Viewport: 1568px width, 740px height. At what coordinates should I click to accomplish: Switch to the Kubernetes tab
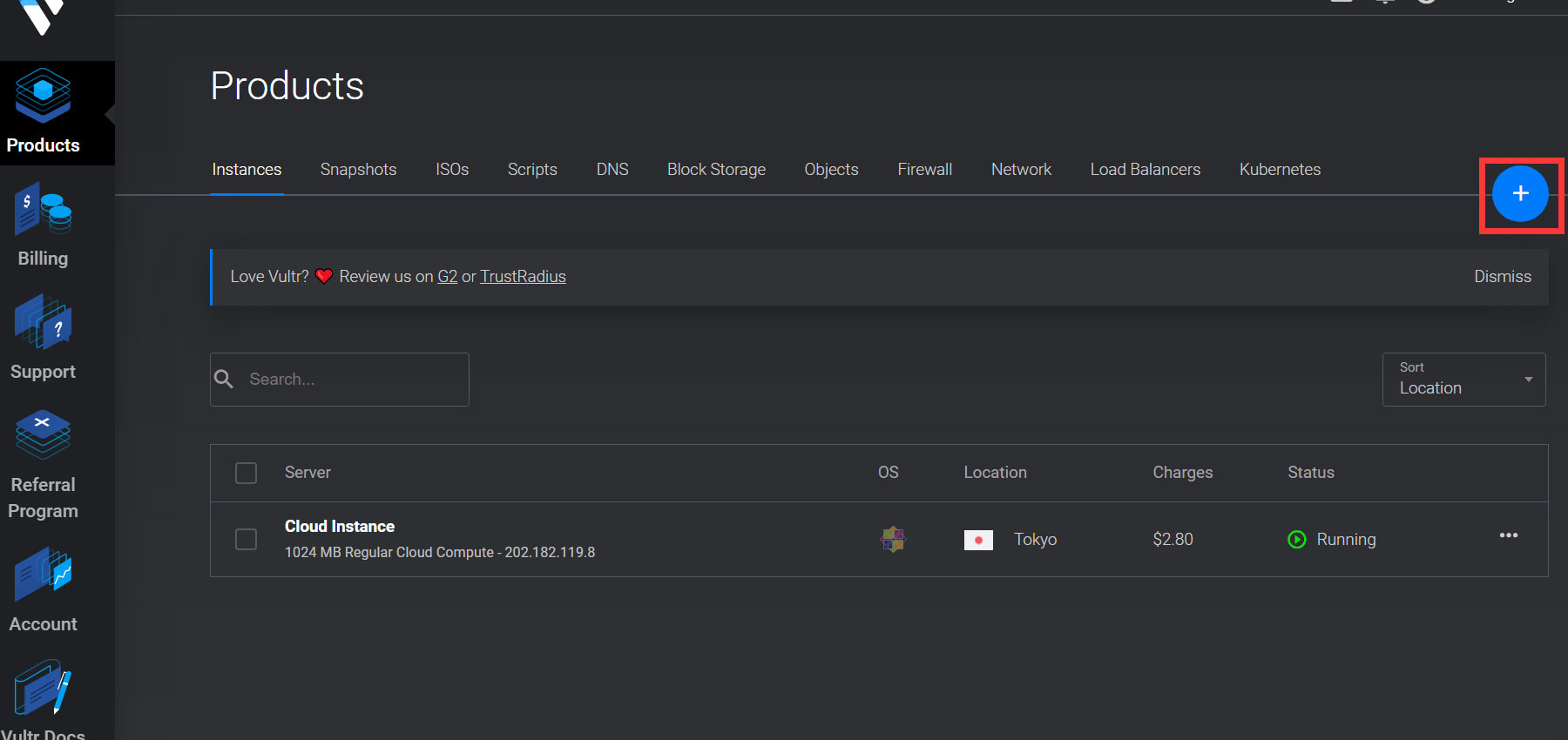(x=1280, y=169)
